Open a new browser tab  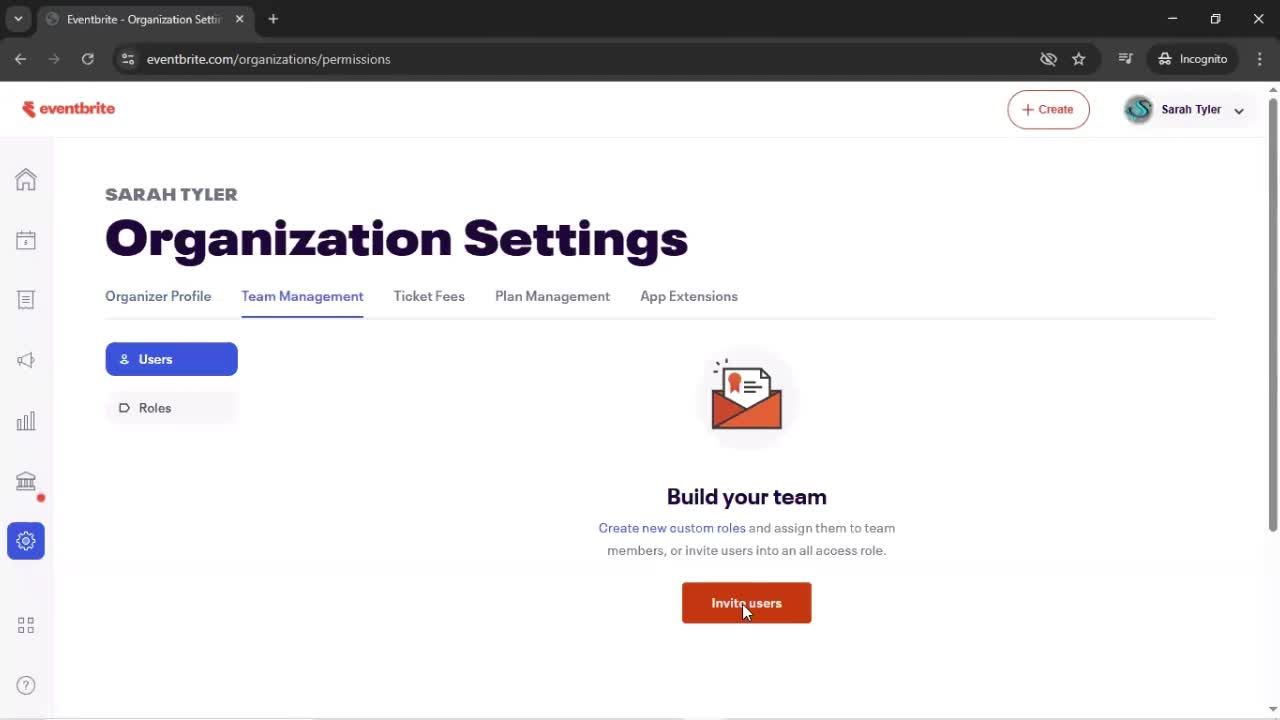[x=273, y=19]
